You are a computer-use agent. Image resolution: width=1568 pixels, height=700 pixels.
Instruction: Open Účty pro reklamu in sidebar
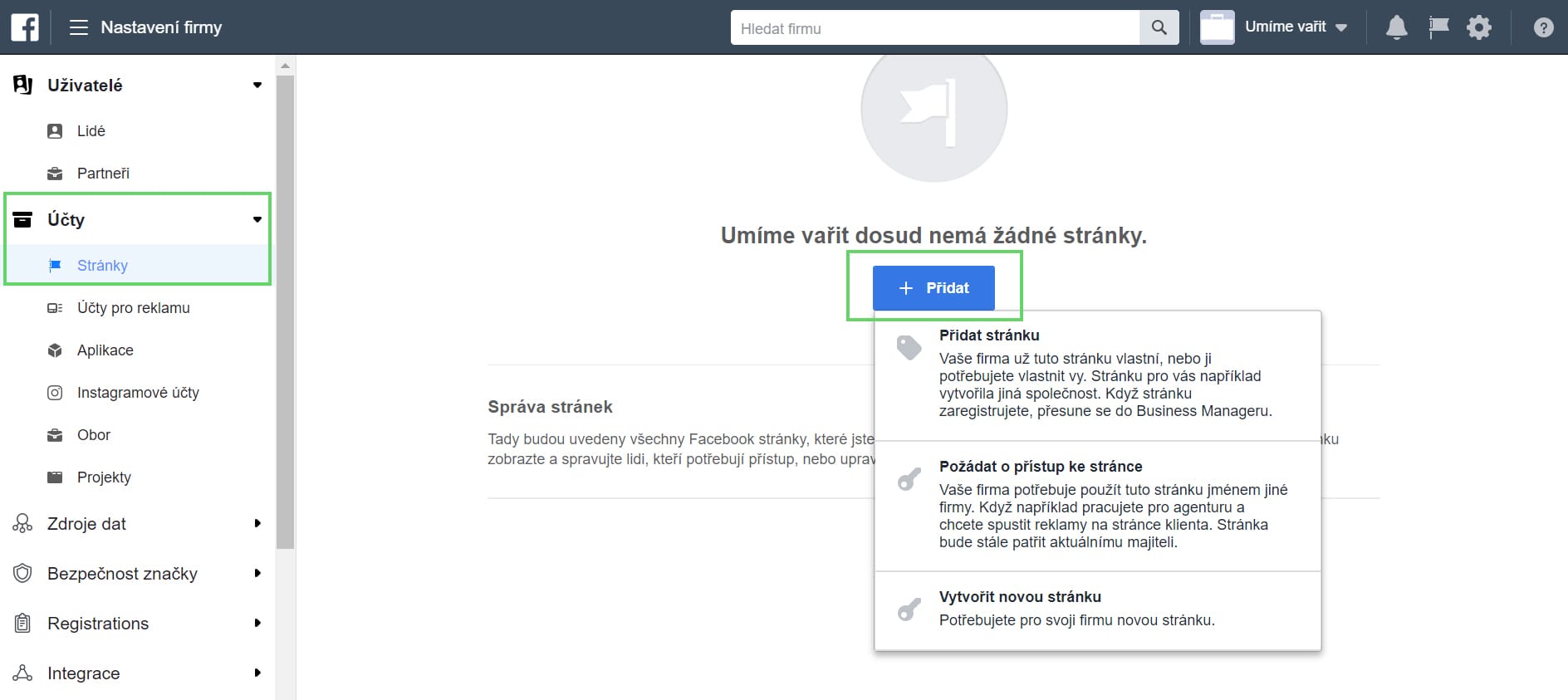coord(133,308)
